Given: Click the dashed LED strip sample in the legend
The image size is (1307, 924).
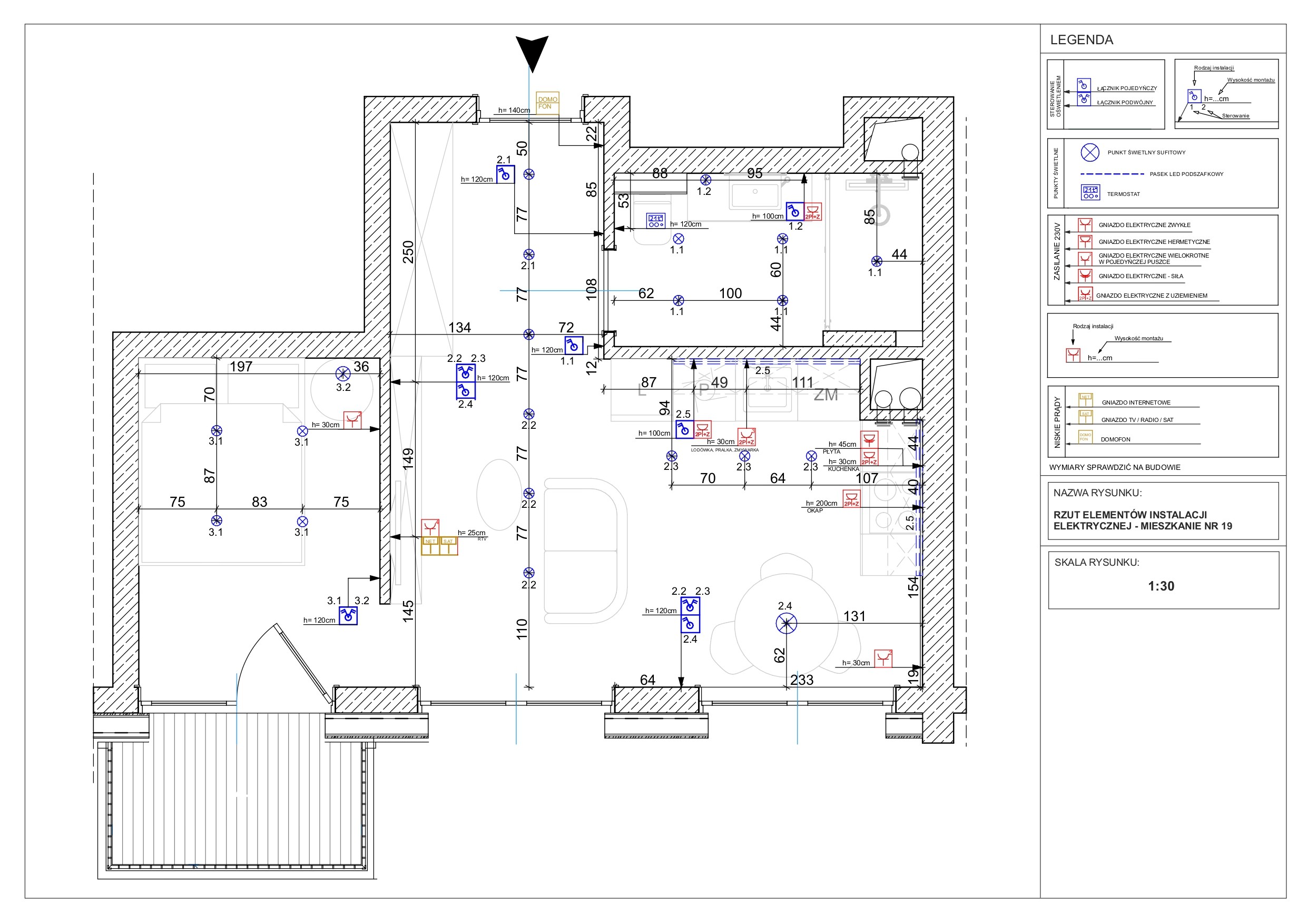Looking at the screenshot, I should coord(1112,174).
